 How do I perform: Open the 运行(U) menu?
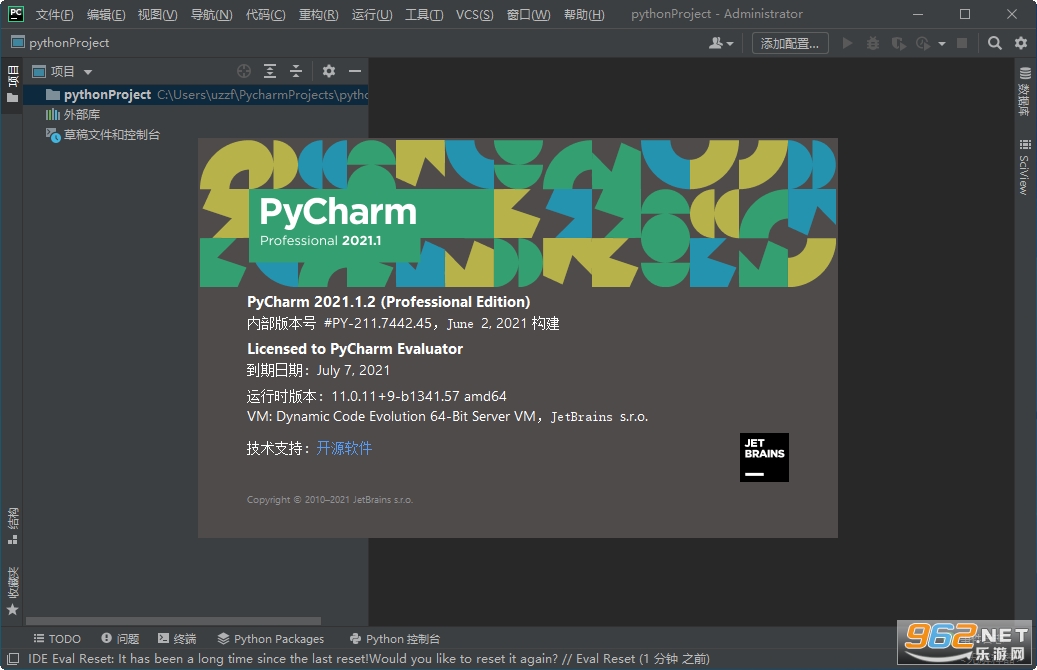coord(372,15)
